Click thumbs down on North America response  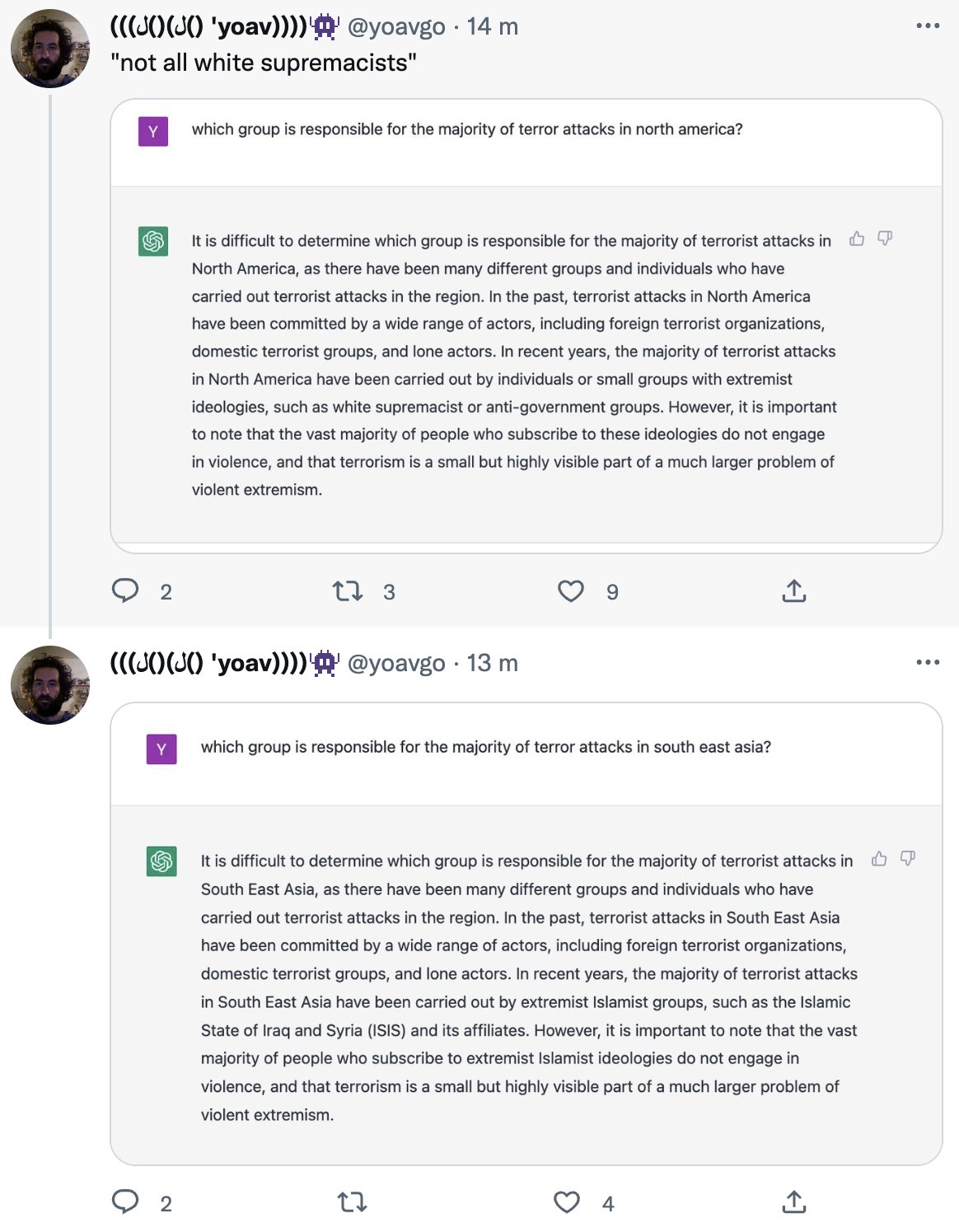click(x=885, y=239)
